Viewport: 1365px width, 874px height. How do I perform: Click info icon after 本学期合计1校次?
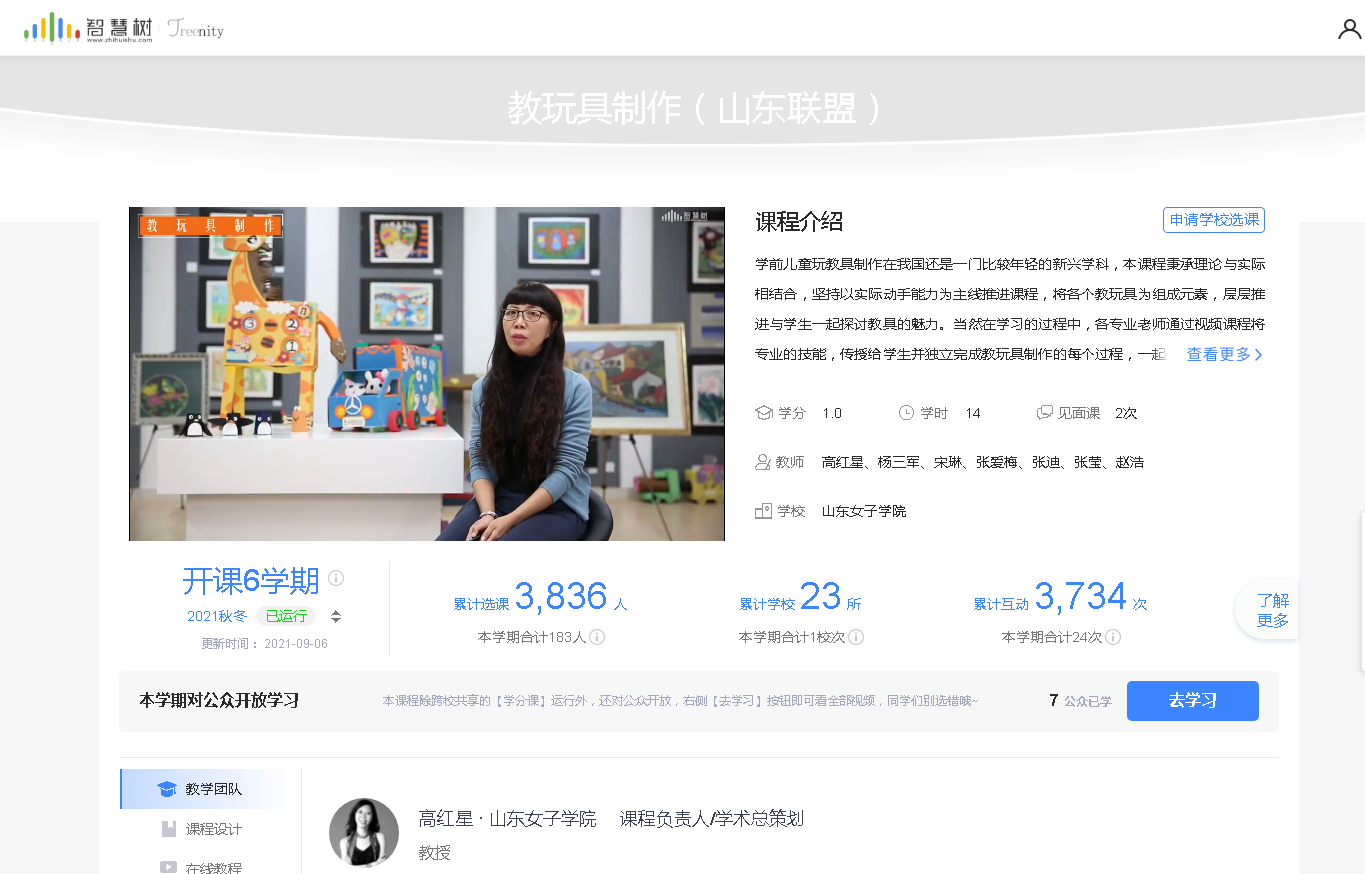point(856,637)
